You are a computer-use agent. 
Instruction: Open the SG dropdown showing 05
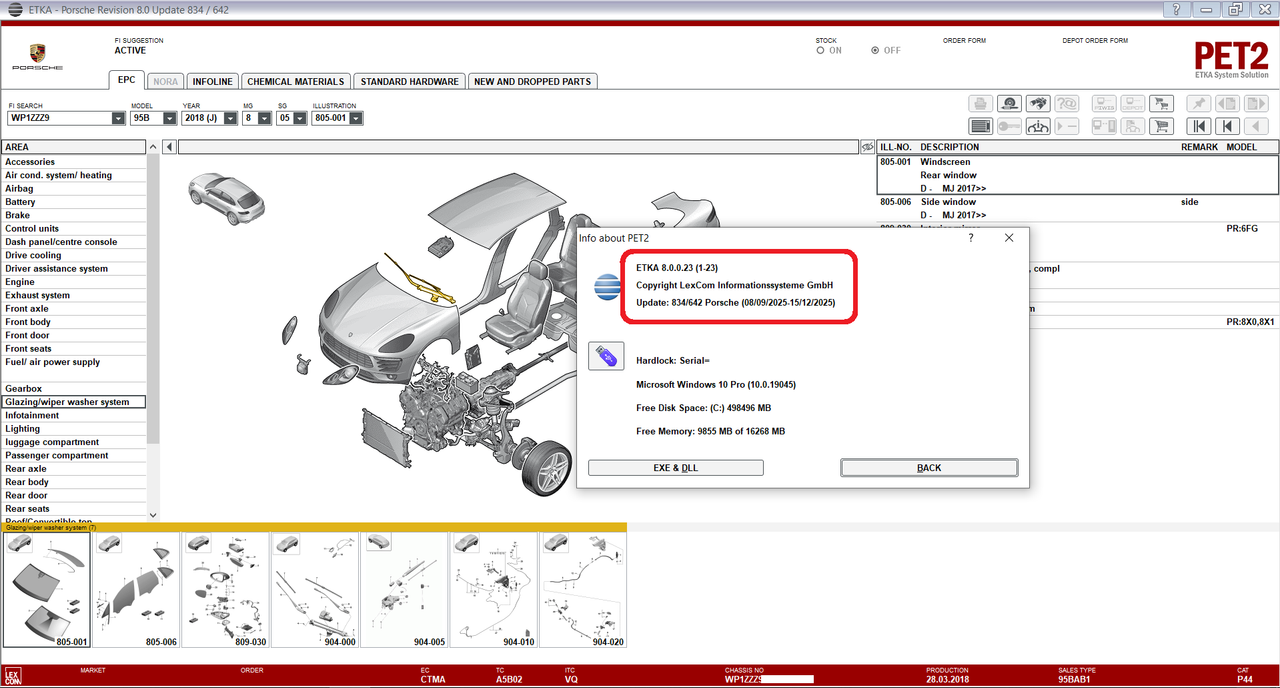tap(299, 118)
